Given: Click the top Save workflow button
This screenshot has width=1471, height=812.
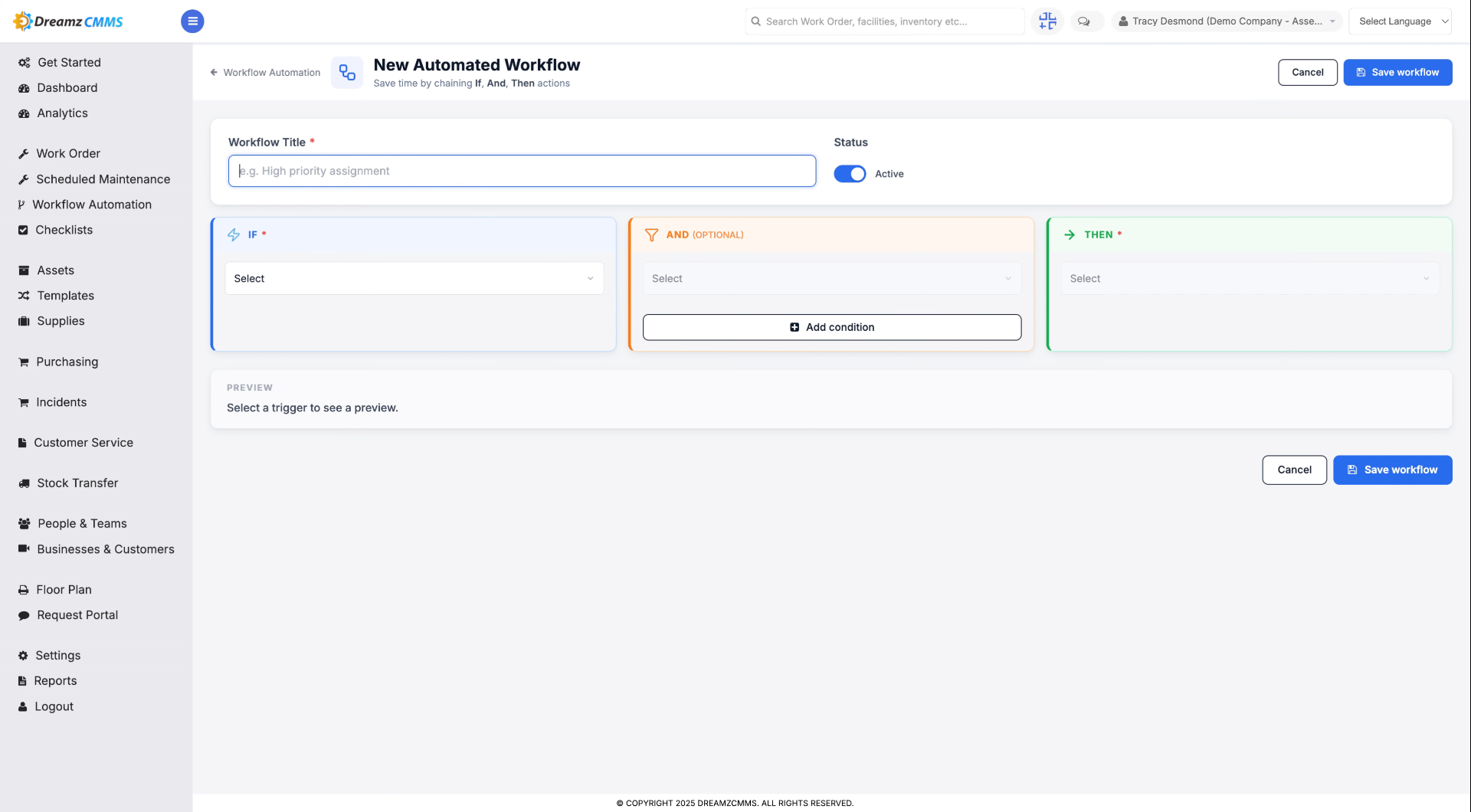Looking at the screenshot, I should pyautogui.click(x=1397, y=72).
